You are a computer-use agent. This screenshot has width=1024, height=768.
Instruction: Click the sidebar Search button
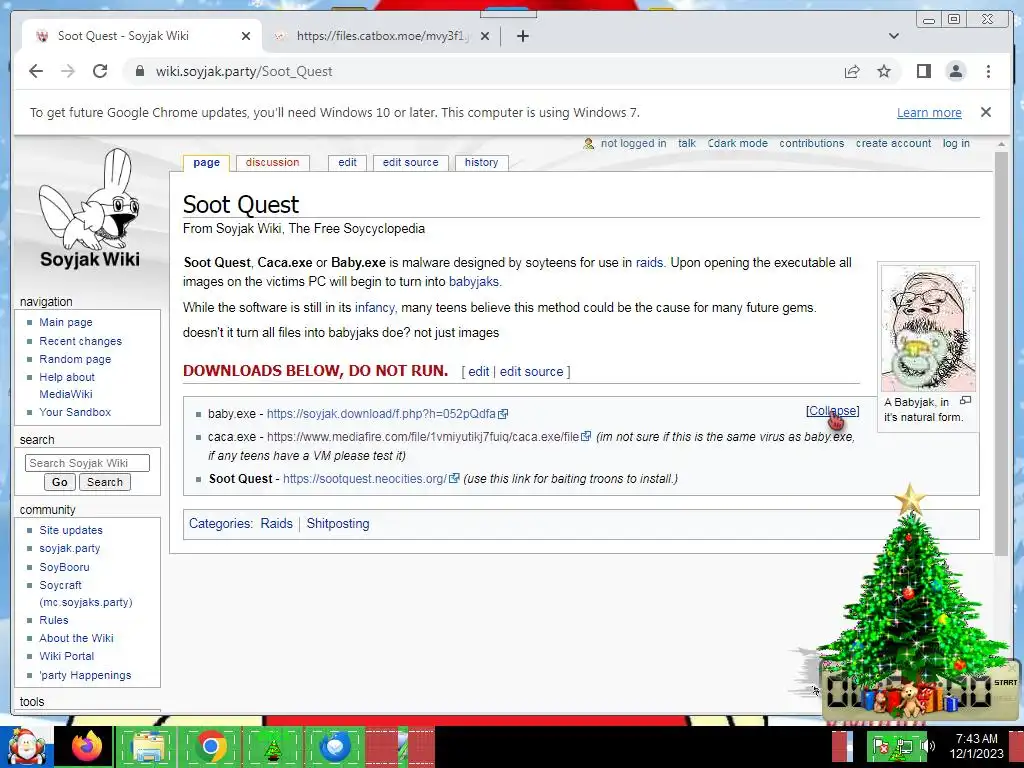(104, 482)
